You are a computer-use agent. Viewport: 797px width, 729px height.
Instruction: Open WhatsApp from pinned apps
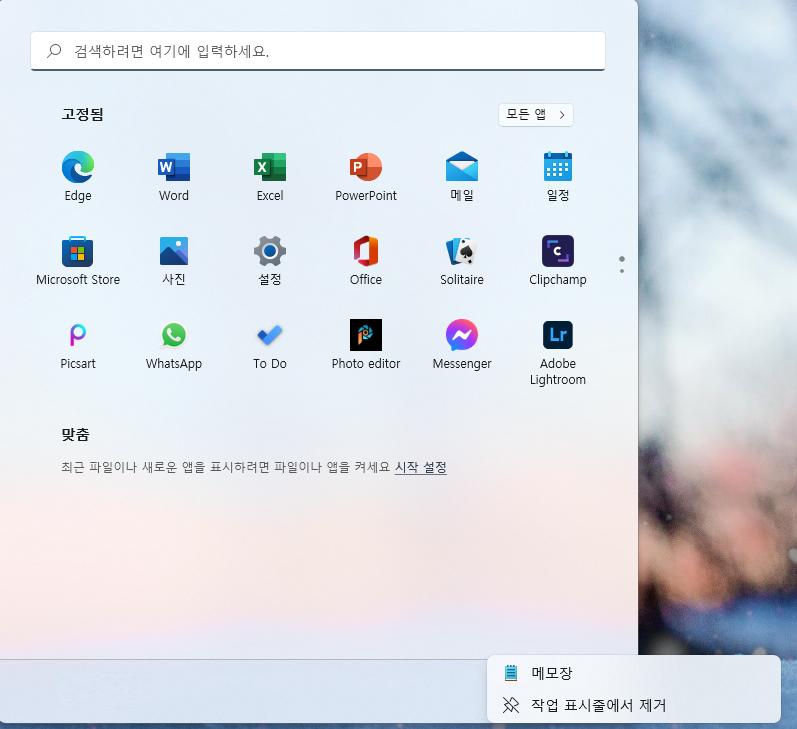(174, 345)
